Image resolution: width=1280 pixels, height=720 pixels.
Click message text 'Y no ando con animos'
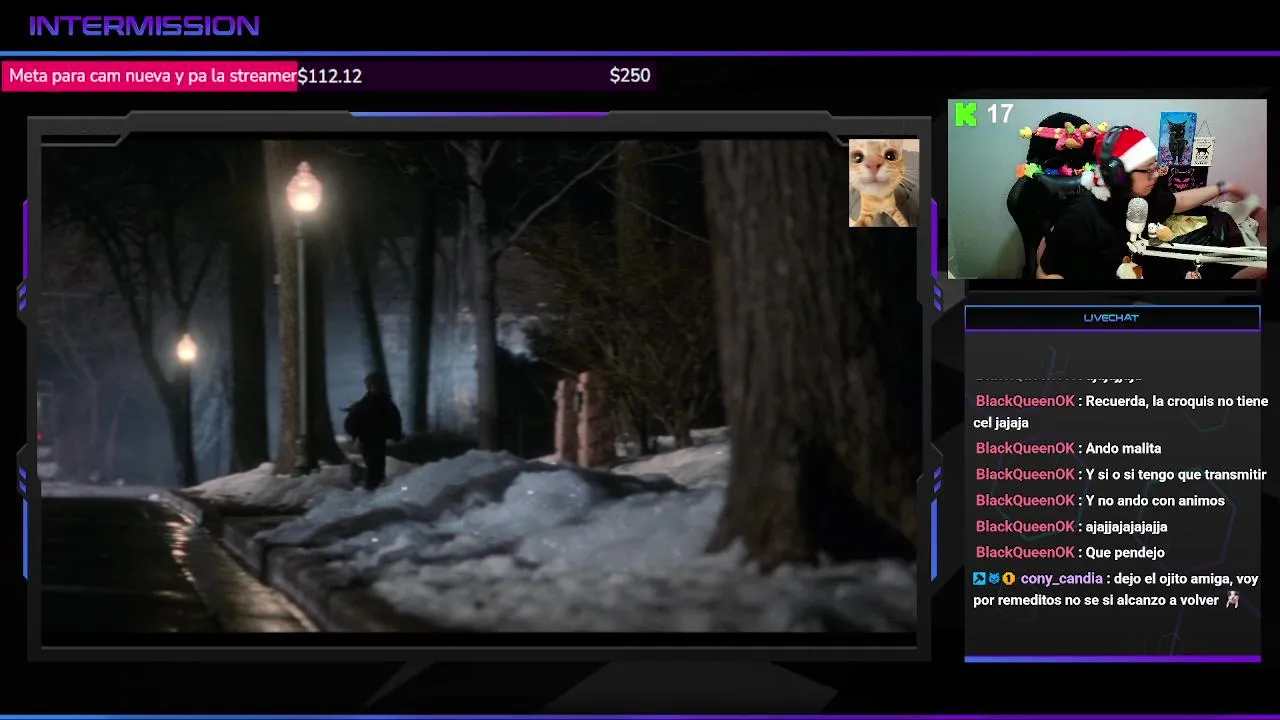click(1155, 501)
